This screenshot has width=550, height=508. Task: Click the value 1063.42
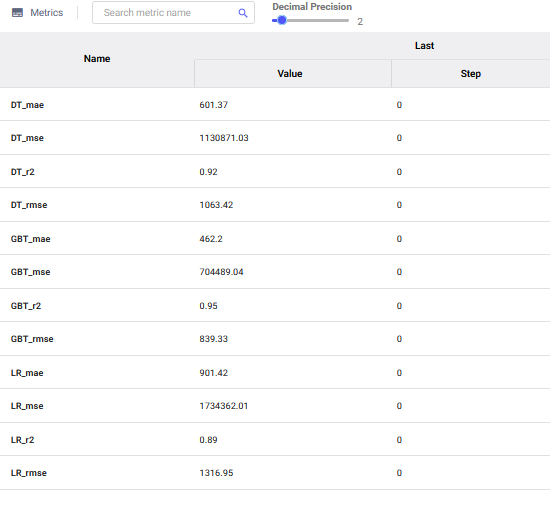coord(216,205)
